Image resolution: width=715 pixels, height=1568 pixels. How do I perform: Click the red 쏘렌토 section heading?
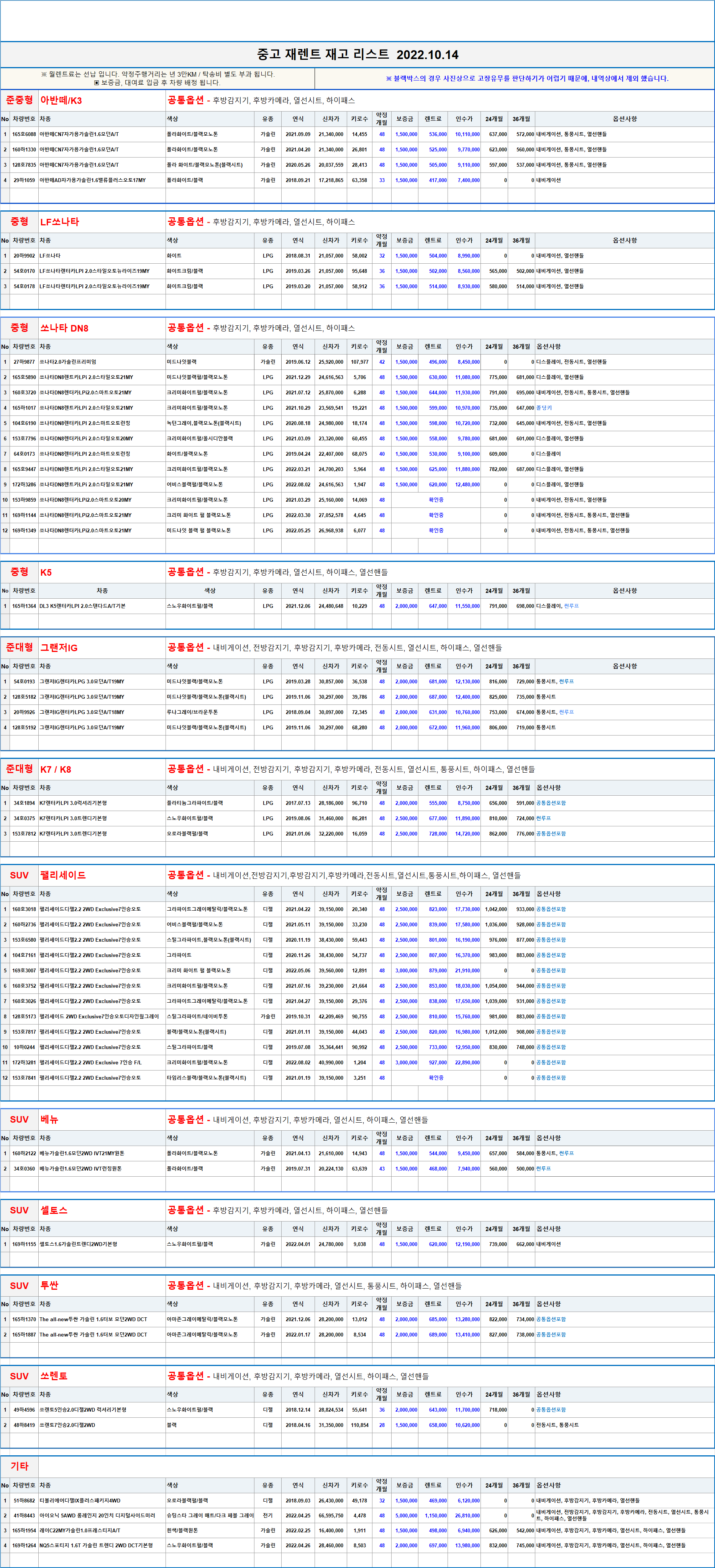[x=54, y=1376]
